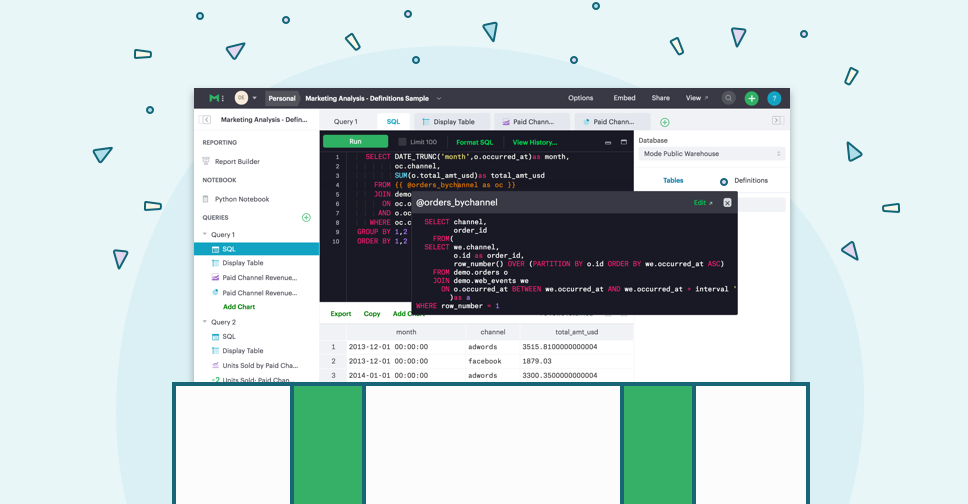
Task: Open the DE user avatar menu
Action: (x=241, y=98)
